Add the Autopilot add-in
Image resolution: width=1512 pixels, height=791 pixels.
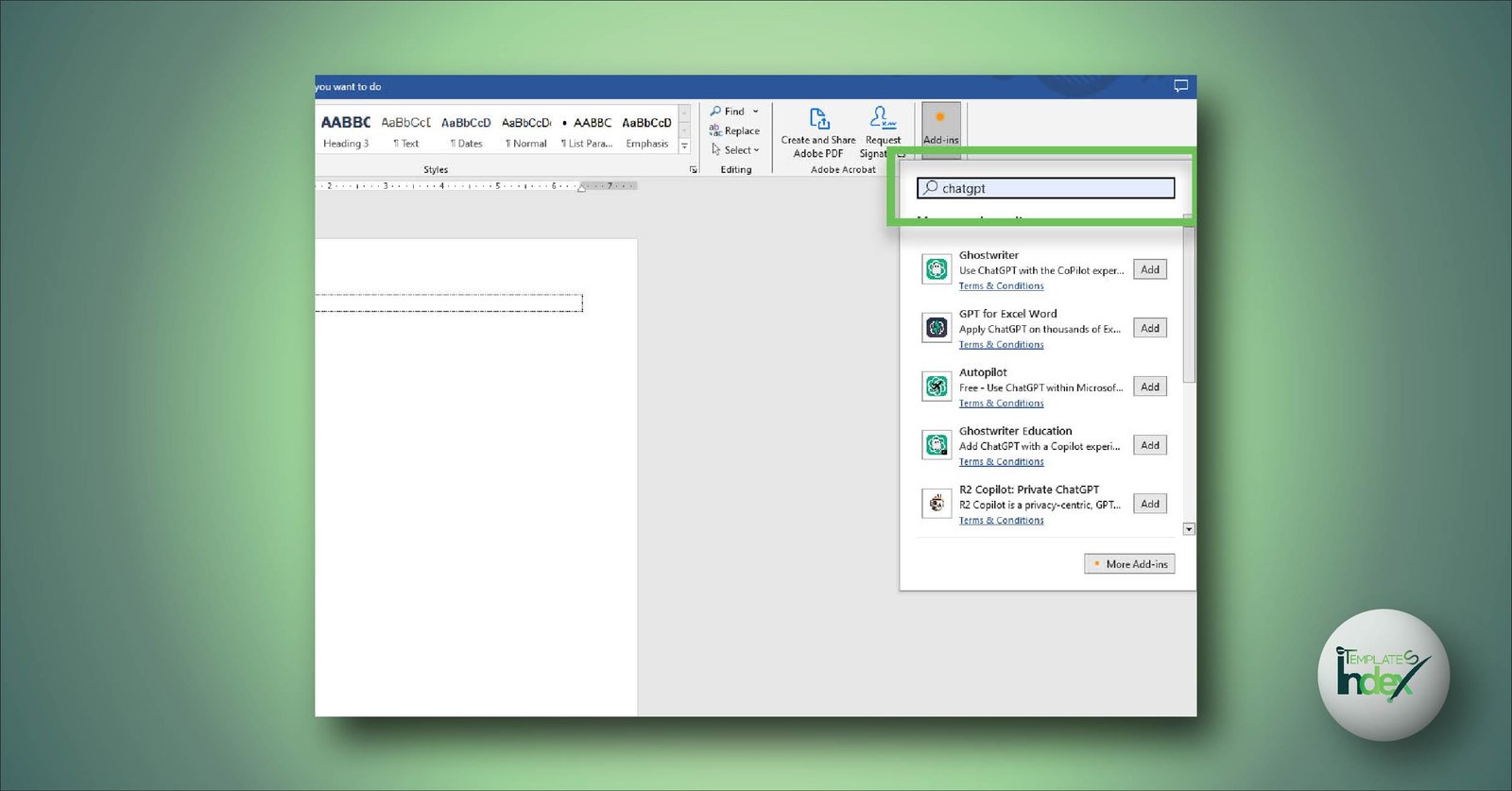(1150, 387)
